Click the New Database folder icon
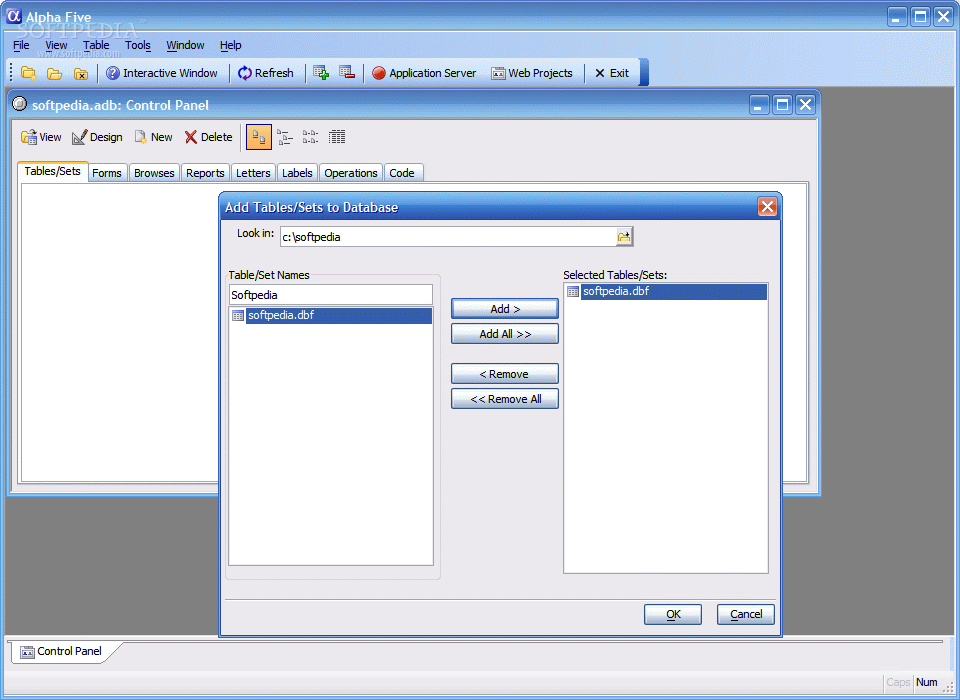960x700 pixels. pos(28,73)
